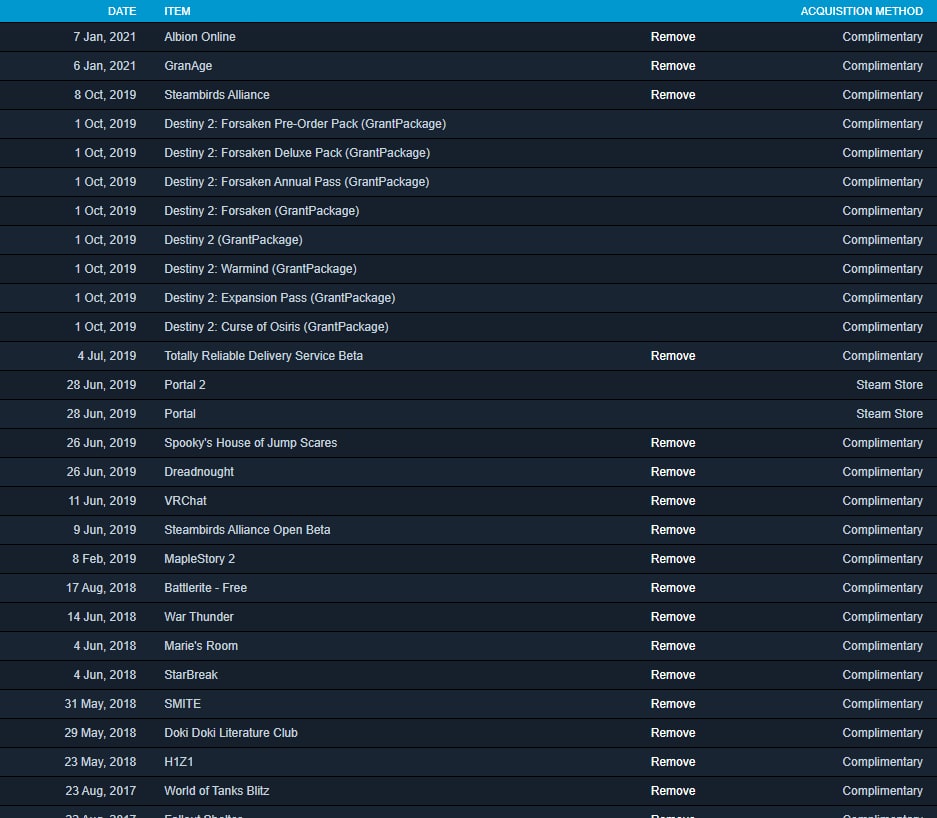Click the "Steam Store" text in Portal 2 row
This screenshot has height=818, width=937.
[889, 385]
